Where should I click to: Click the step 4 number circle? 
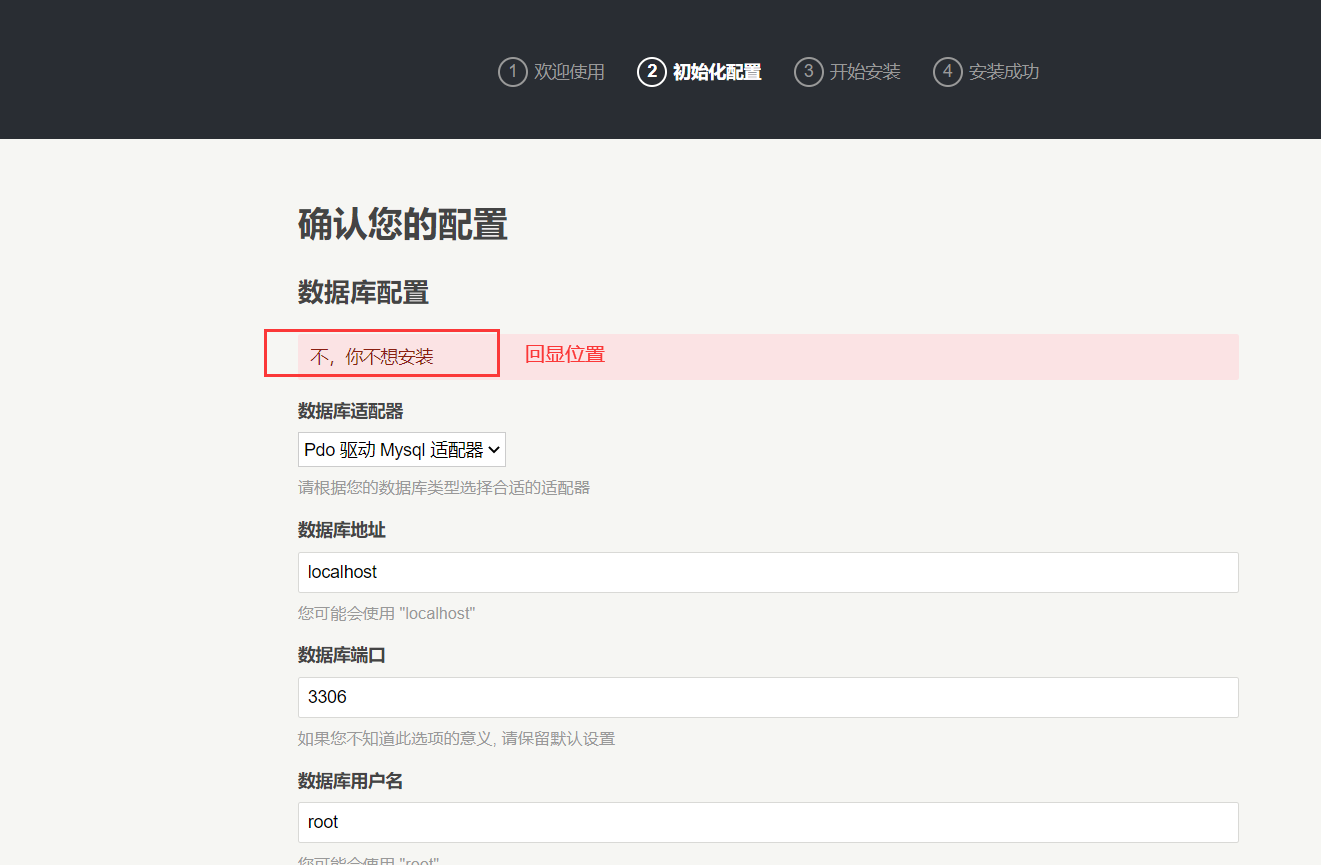(x=947, y=72)
